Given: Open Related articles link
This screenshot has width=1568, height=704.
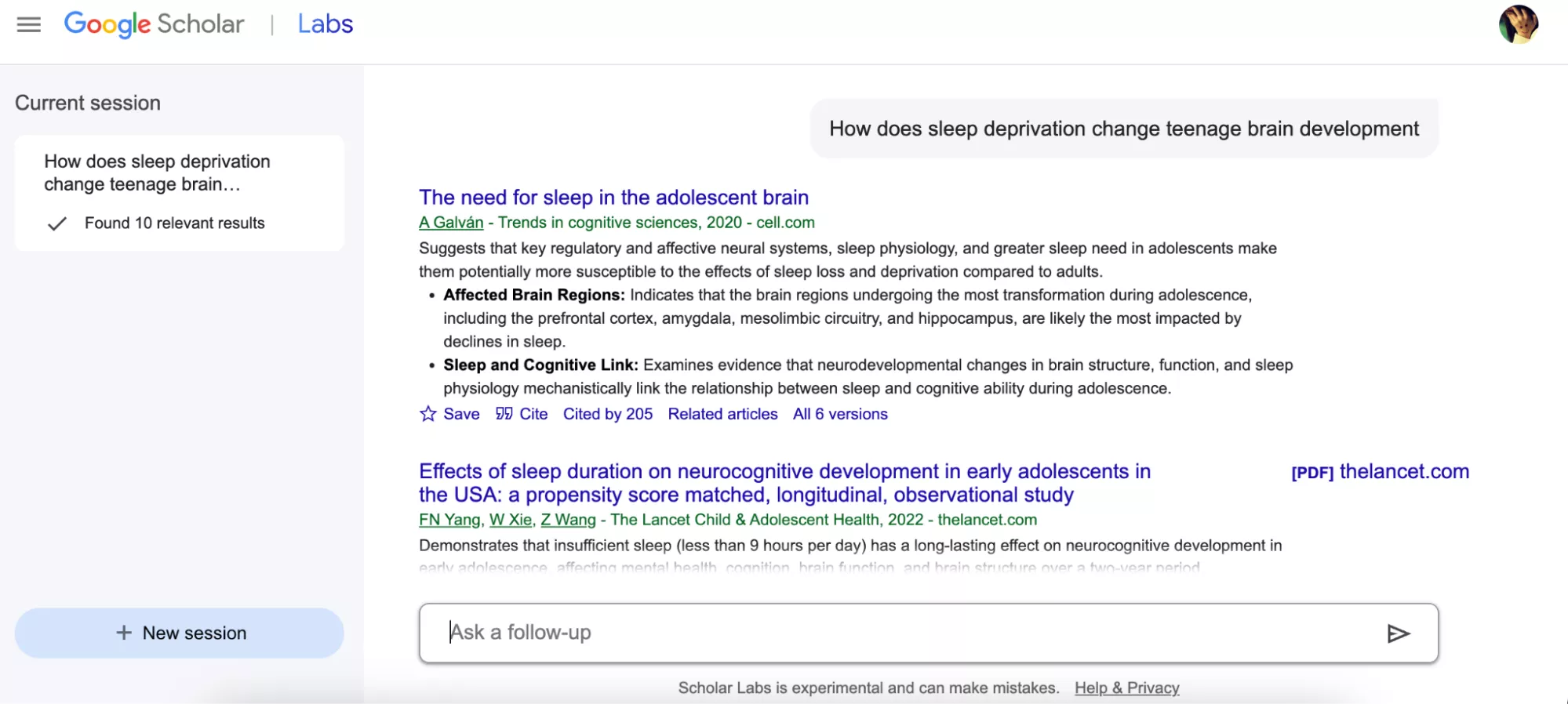Looking at the screenshot, I should [x=722, y=414].
